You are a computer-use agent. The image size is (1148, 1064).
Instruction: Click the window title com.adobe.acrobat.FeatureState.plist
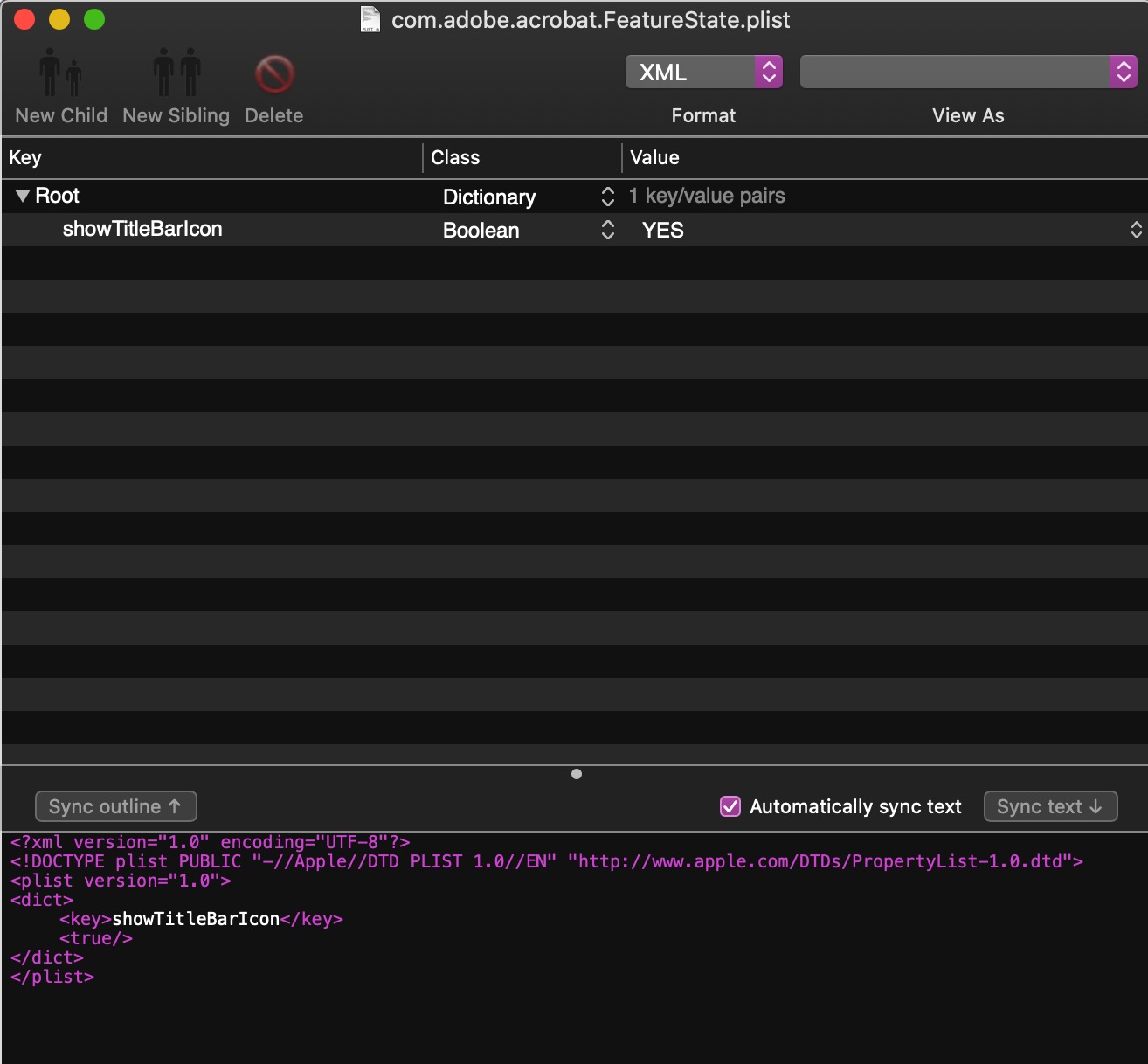pyautogui.click(x=591, y=19)
